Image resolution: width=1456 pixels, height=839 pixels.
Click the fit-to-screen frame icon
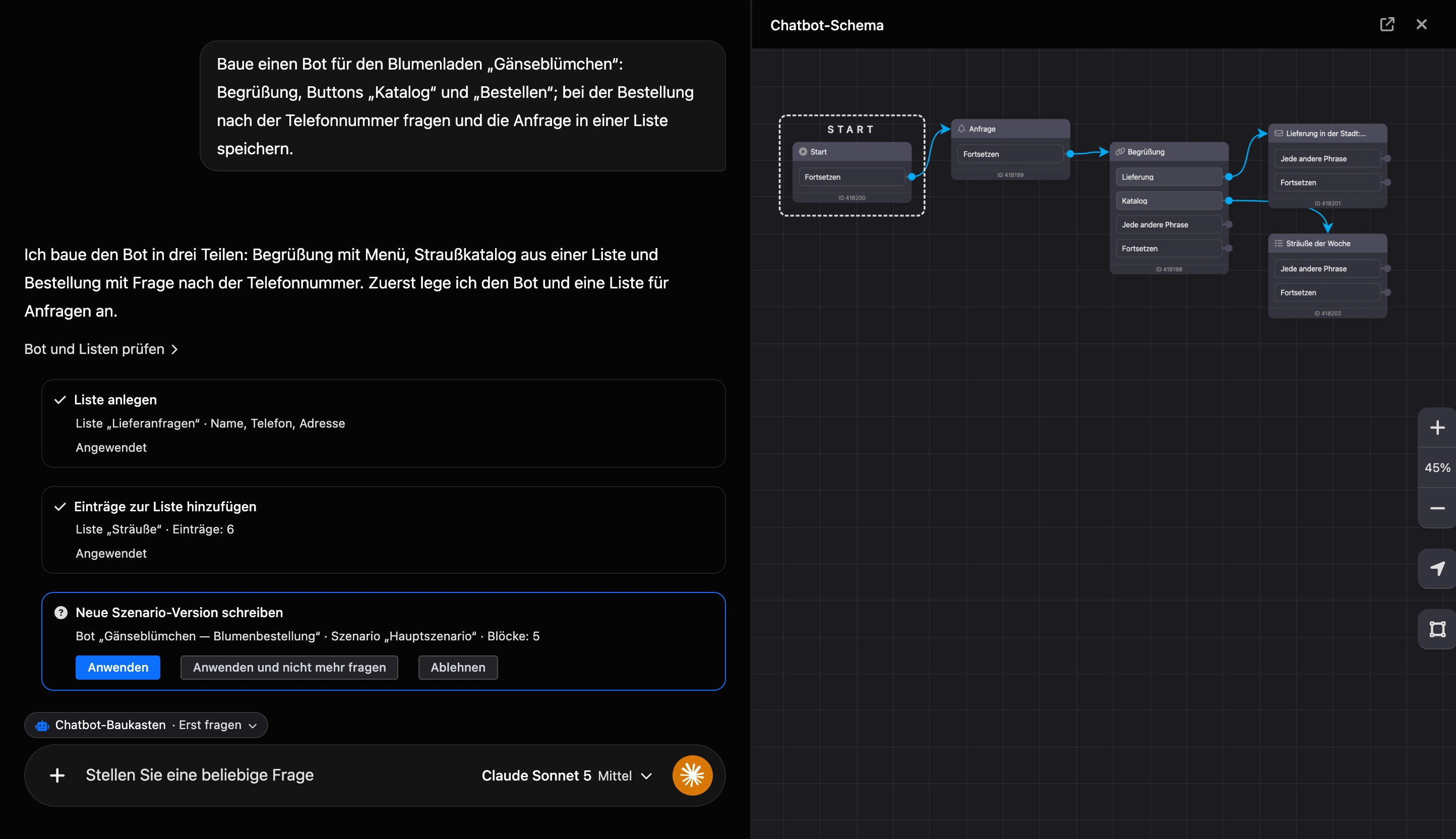click(x=1437, y=629)
